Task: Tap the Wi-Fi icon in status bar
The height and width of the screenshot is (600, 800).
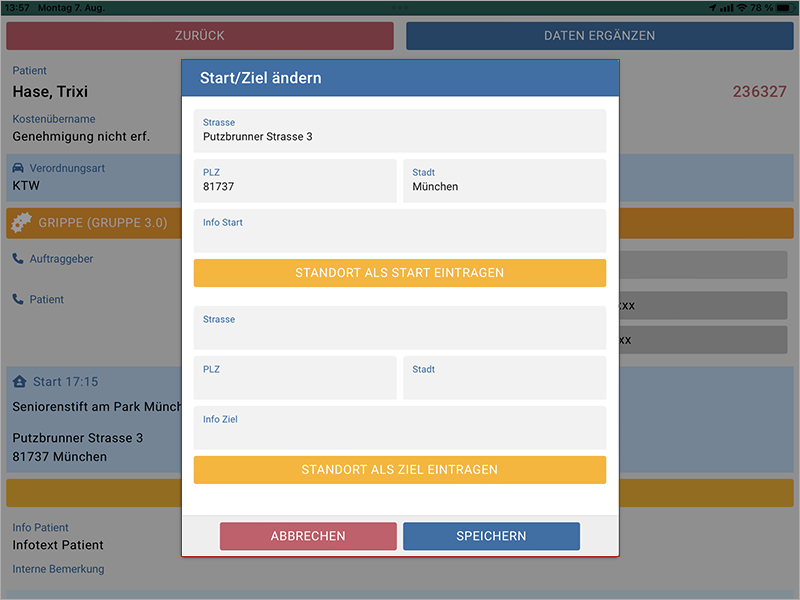Action: click(741, 7)
